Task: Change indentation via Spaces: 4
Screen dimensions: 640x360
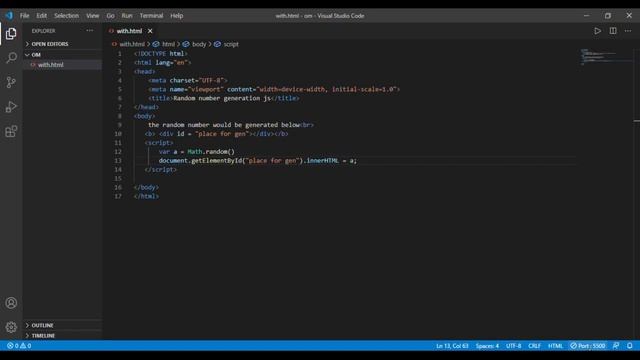Action: pyautogui.click(x=487, y=346)
